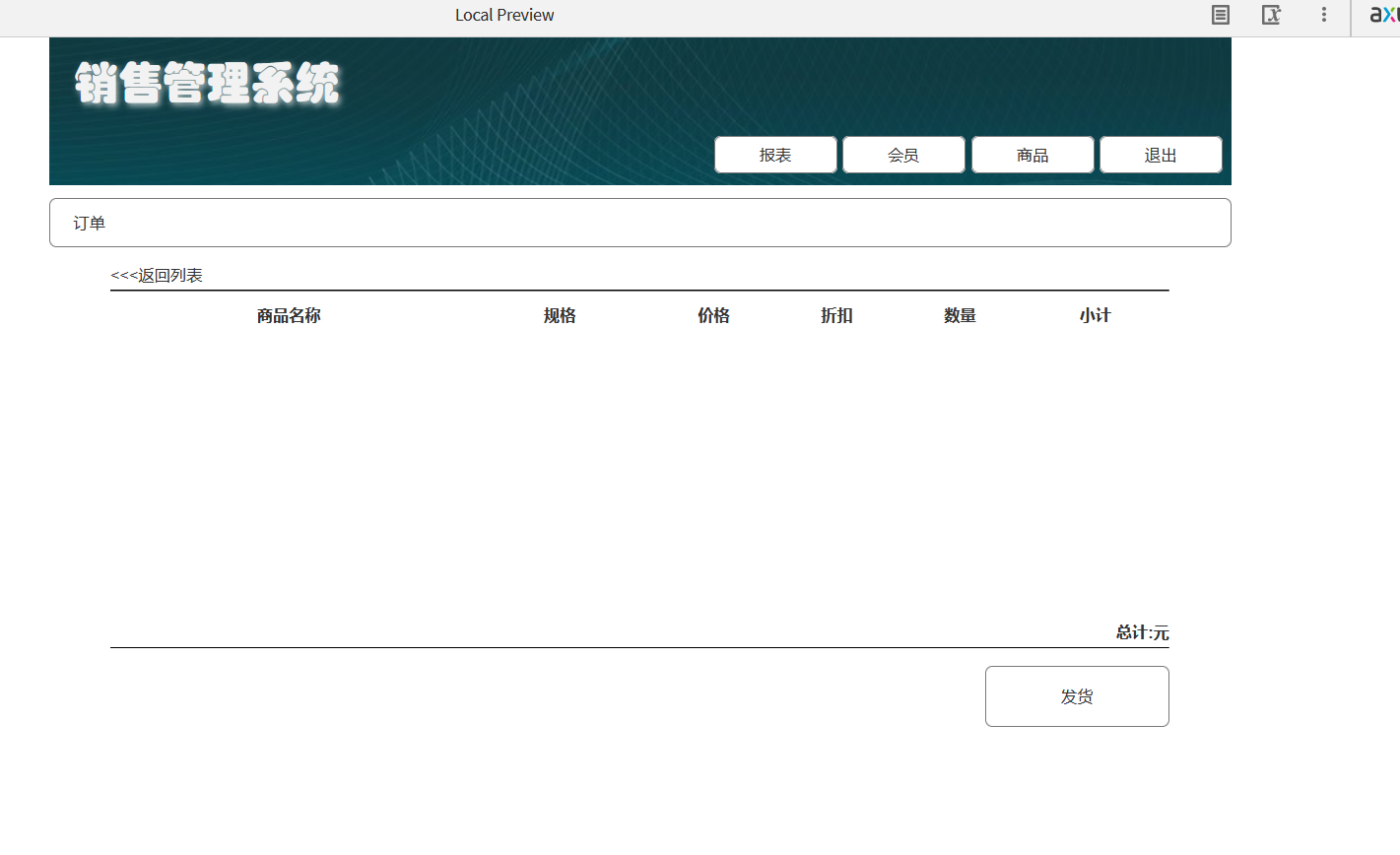The image size is (1400, 855).
Task: Click the <<<返回列表 back link
Action: click(x=157, y=276)
